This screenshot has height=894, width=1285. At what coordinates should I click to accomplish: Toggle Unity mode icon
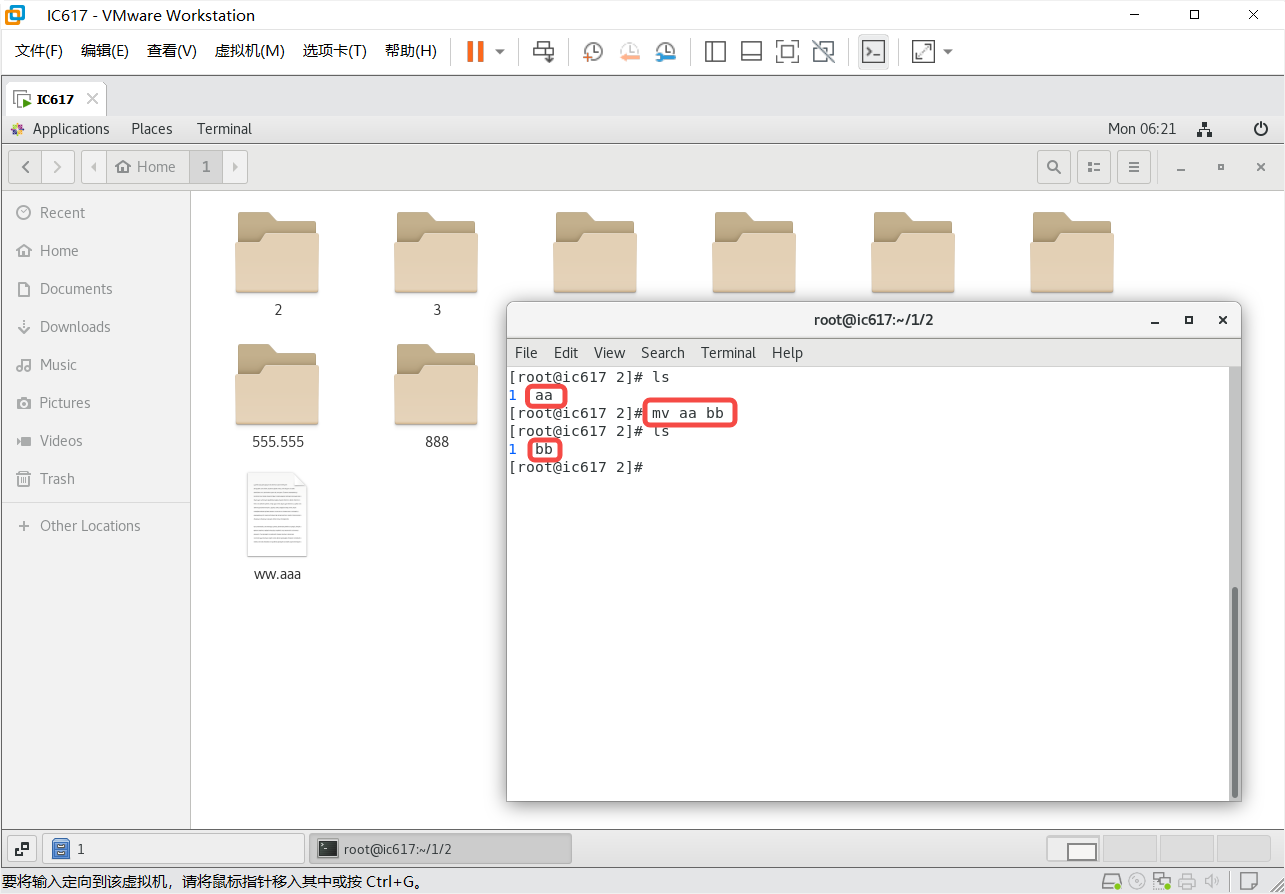(x=823, y=51)
